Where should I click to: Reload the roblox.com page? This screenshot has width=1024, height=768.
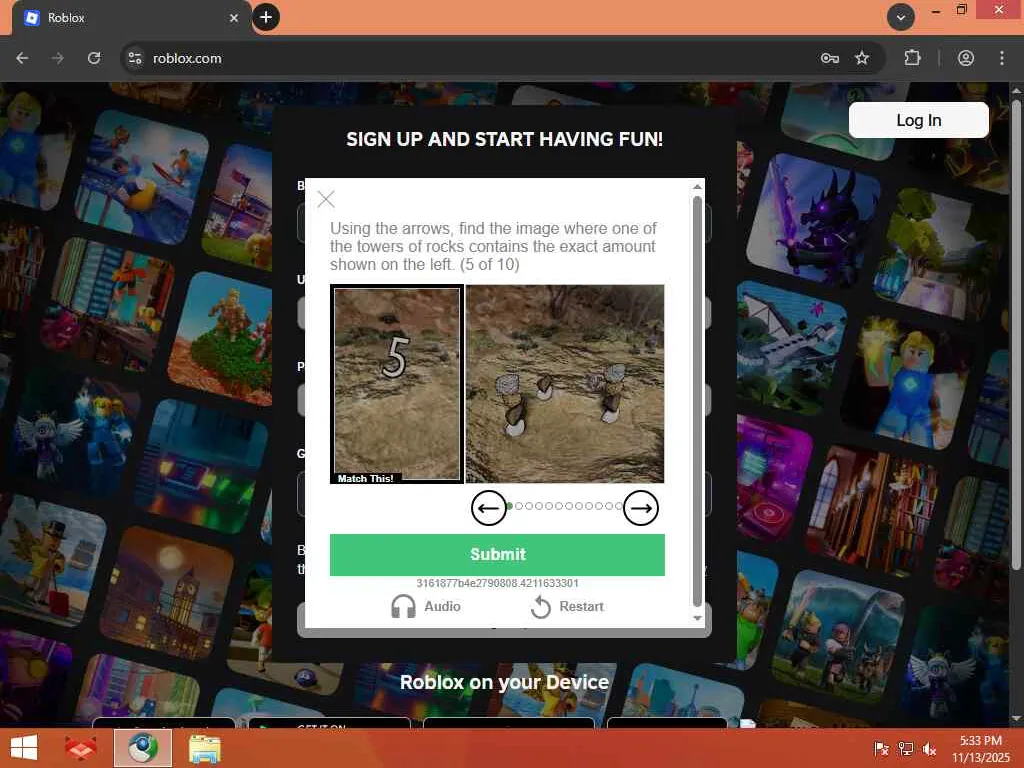(x=94, y=58)
